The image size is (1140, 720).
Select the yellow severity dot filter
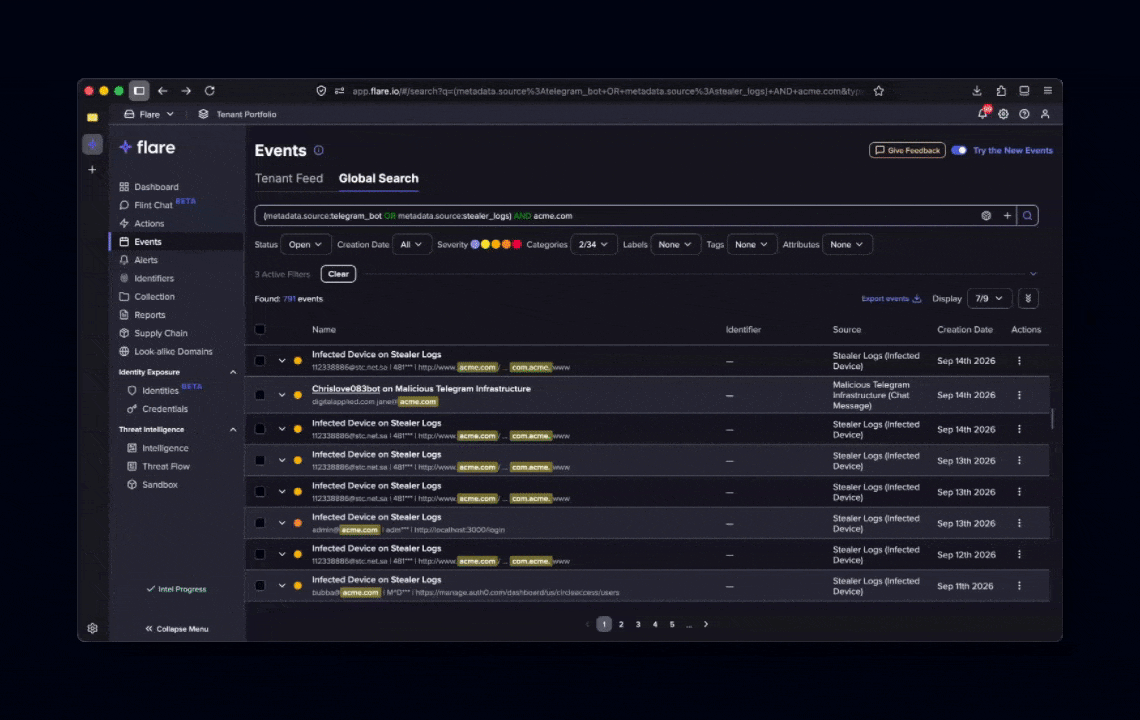pyautogui.click(x=485, y=244)
